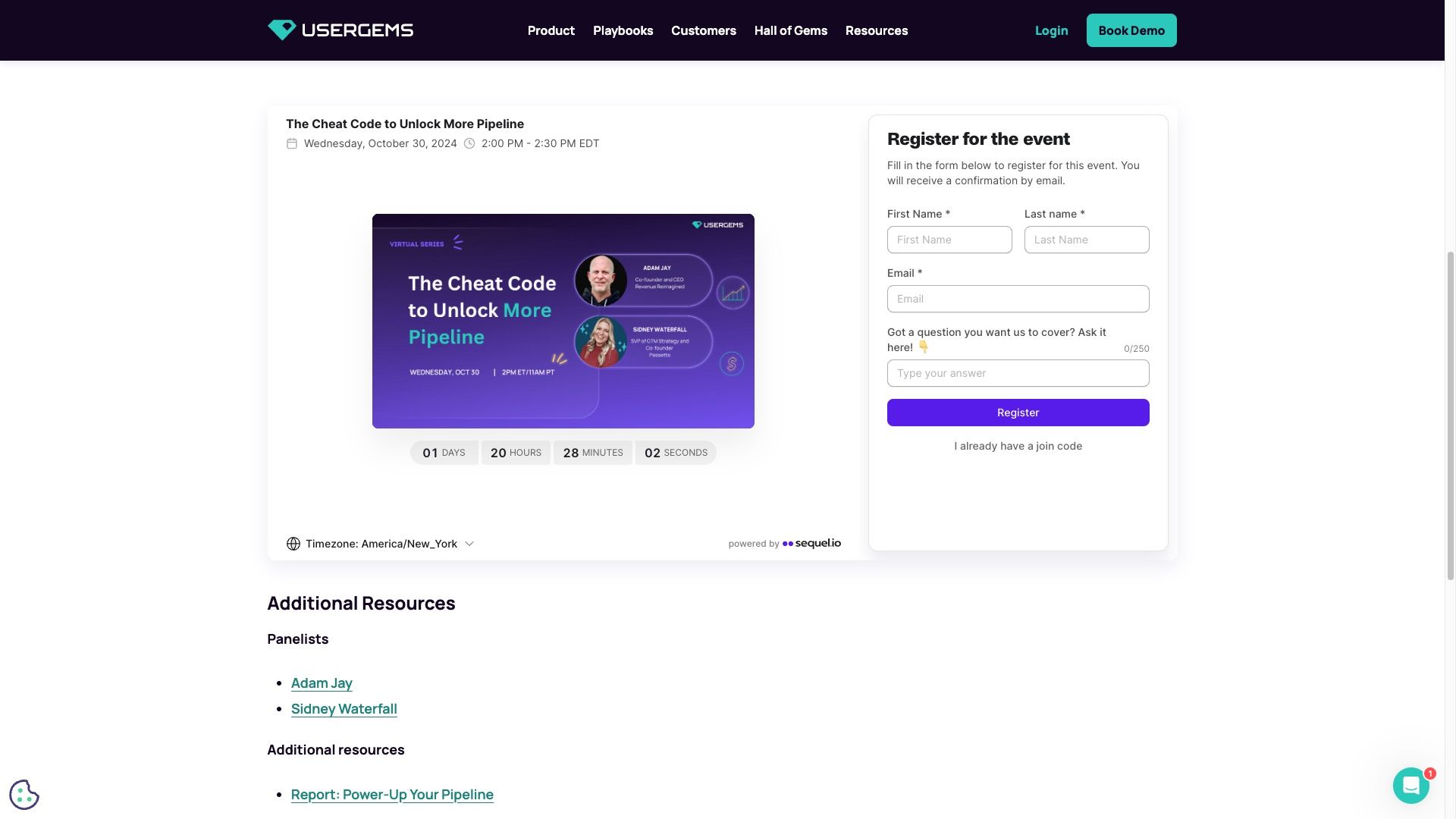The image size is (1456, 819).
Task: Click the UserGems logo in header
Action: click(340, 30)
